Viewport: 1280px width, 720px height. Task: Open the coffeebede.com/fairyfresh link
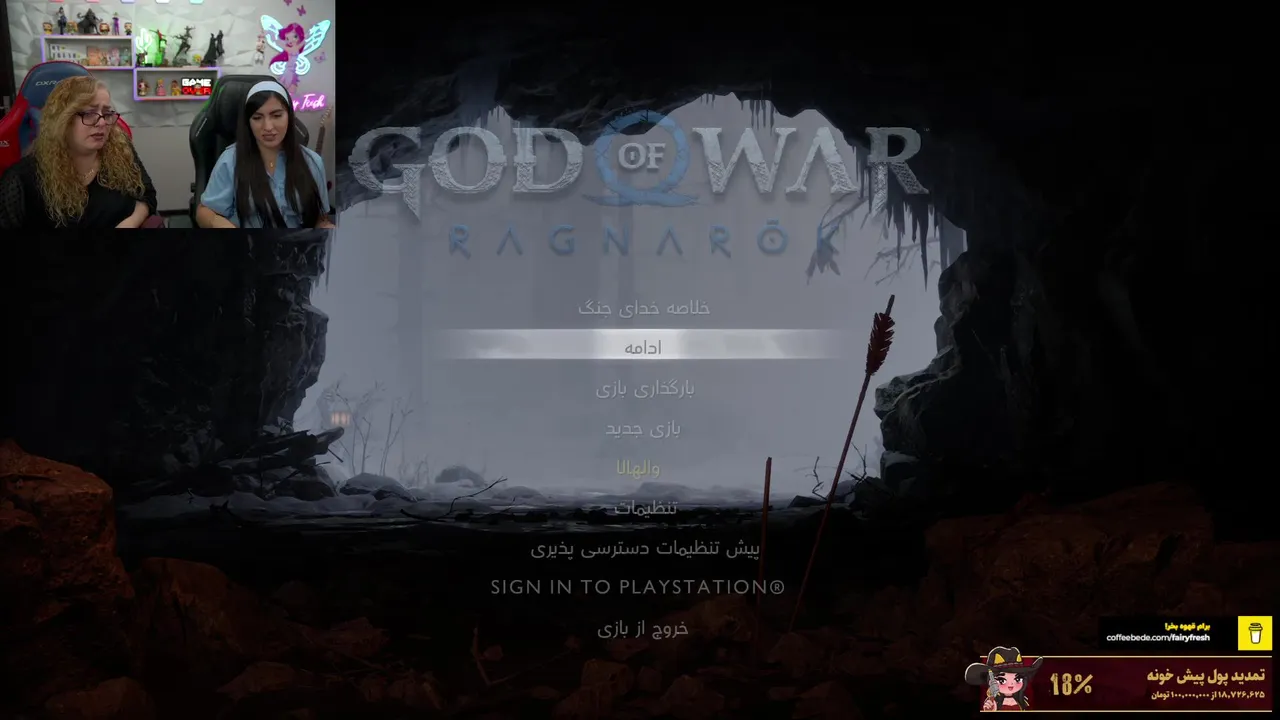point(1157,637)
